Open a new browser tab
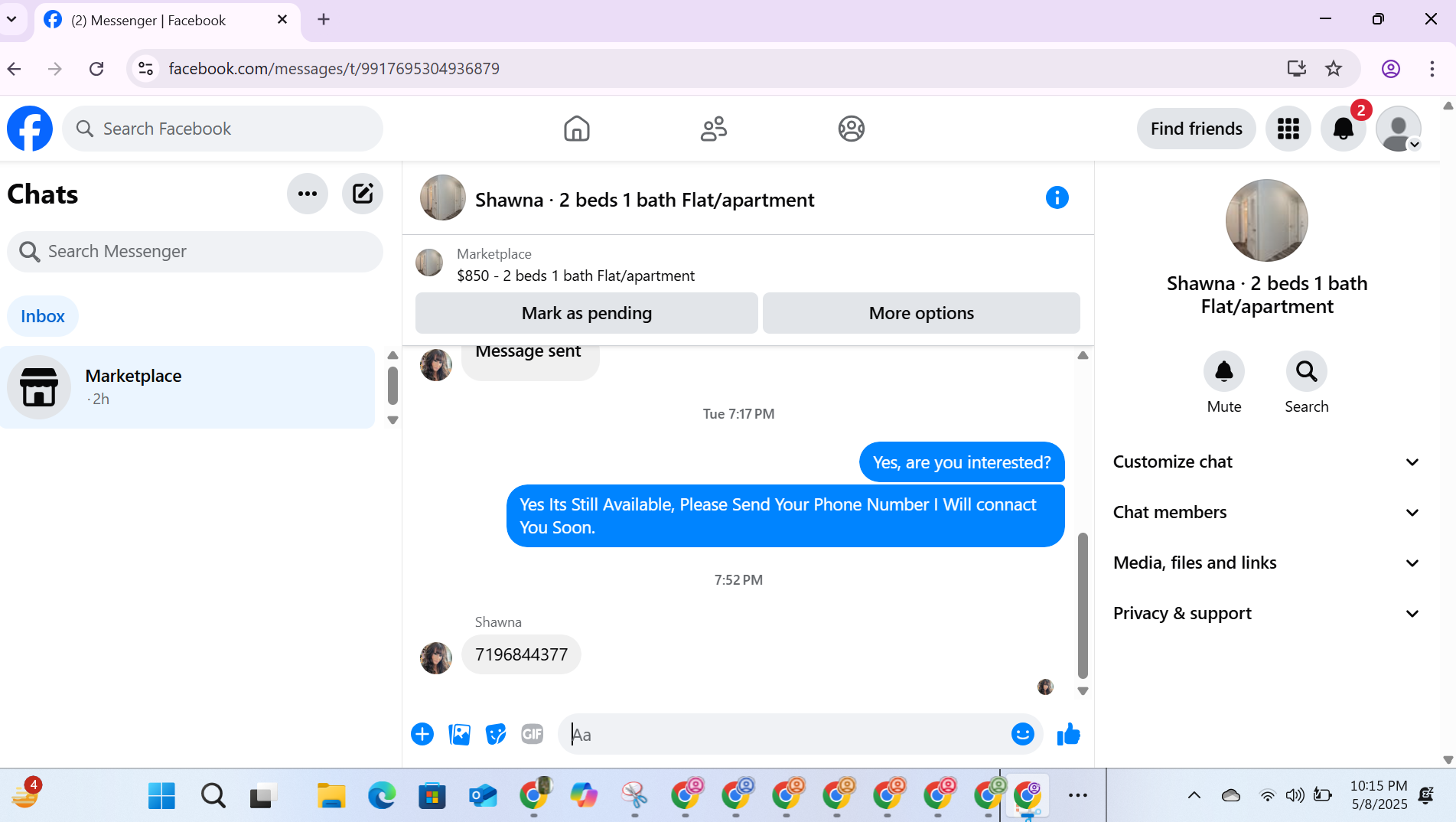This screenshot has width=1456, height=822. click(x=324, y=19)
